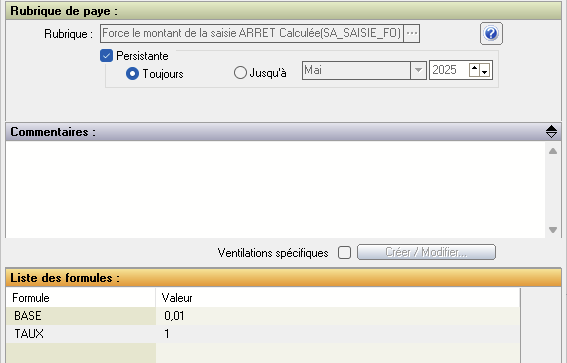Enable the Ventilations spécifiques checkbox
This screenshot has height=363, width=567.
(x=344, y=252)
